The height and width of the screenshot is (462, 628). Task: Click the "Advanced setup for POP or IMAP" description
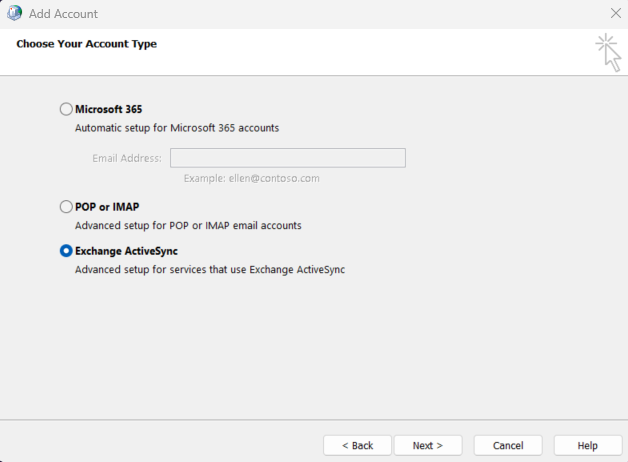[188, 226]
